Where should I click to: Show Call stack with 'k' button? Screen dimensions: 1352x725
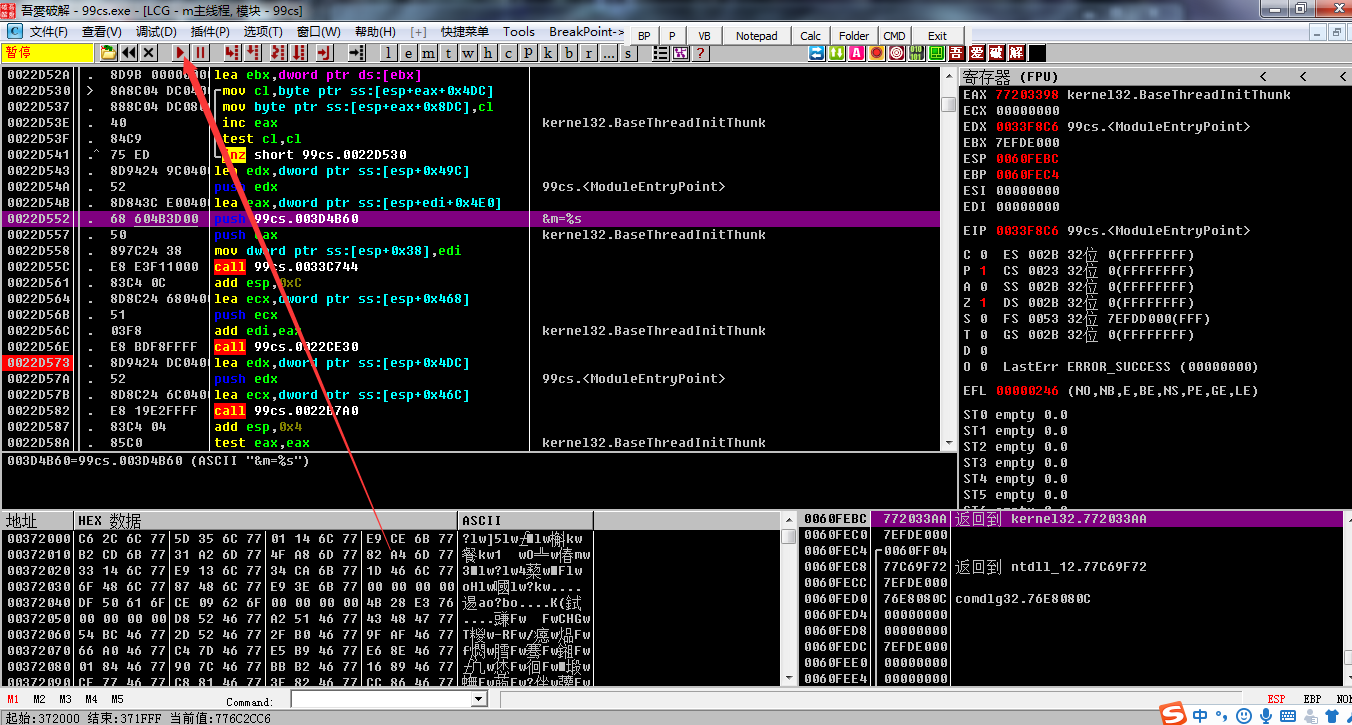548,53
